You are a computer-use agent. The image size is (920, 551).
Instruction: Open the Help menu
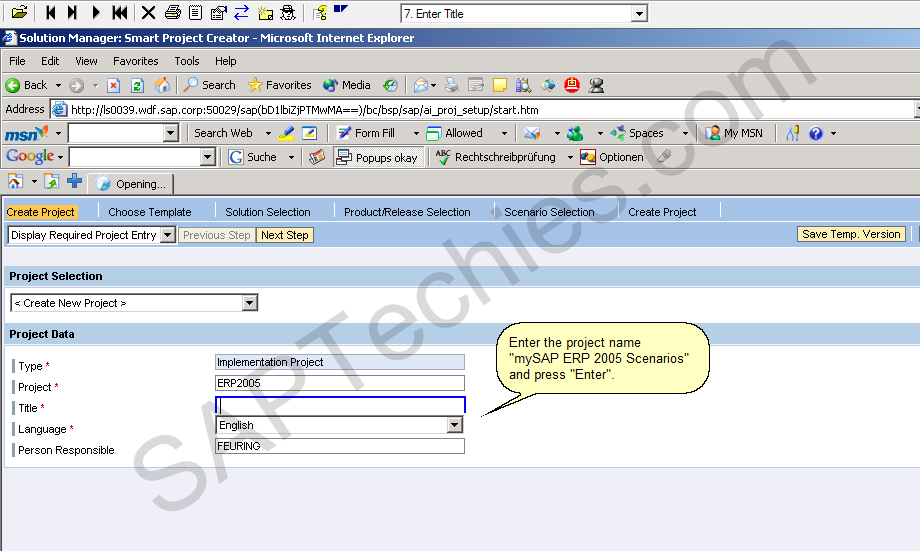click(x=225, y=61)
